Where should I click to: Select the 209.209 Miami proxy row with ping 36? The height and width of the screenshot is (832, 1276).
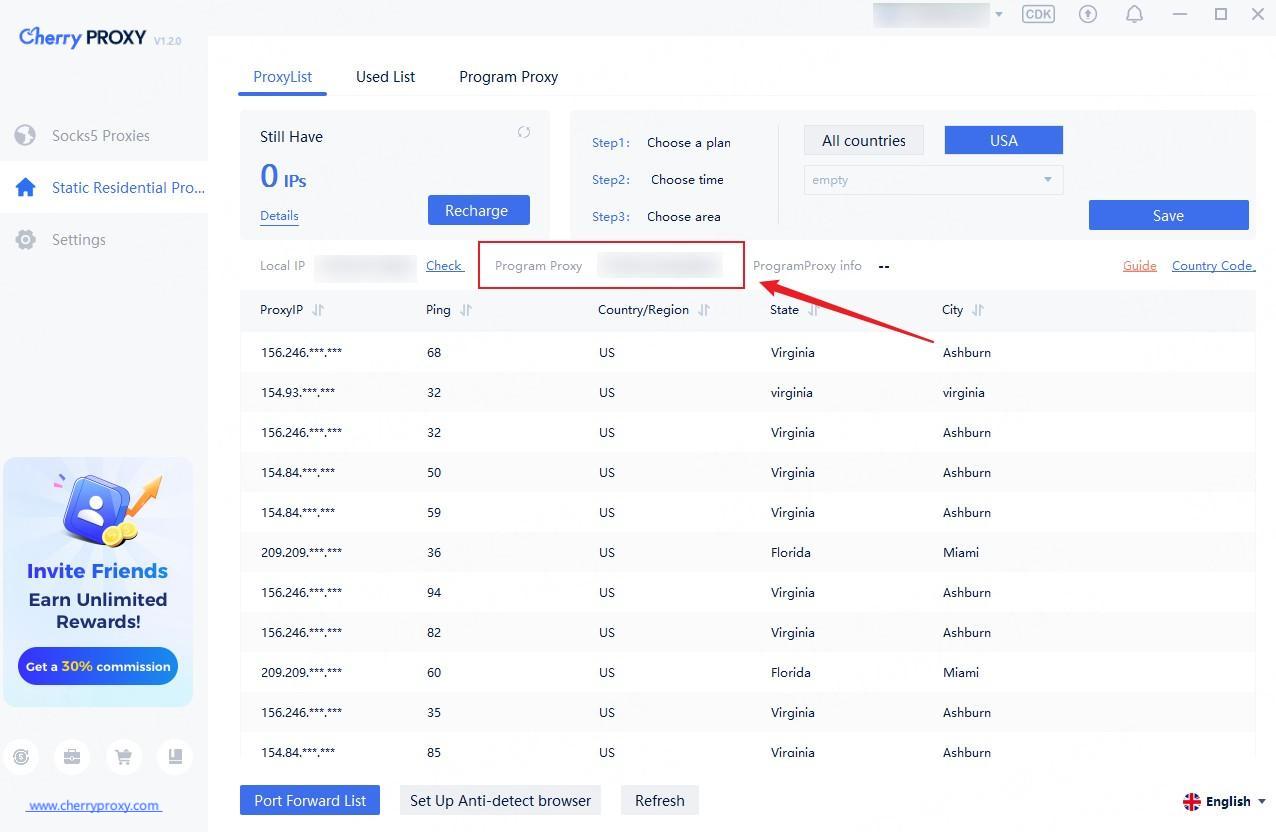(600, 552)
